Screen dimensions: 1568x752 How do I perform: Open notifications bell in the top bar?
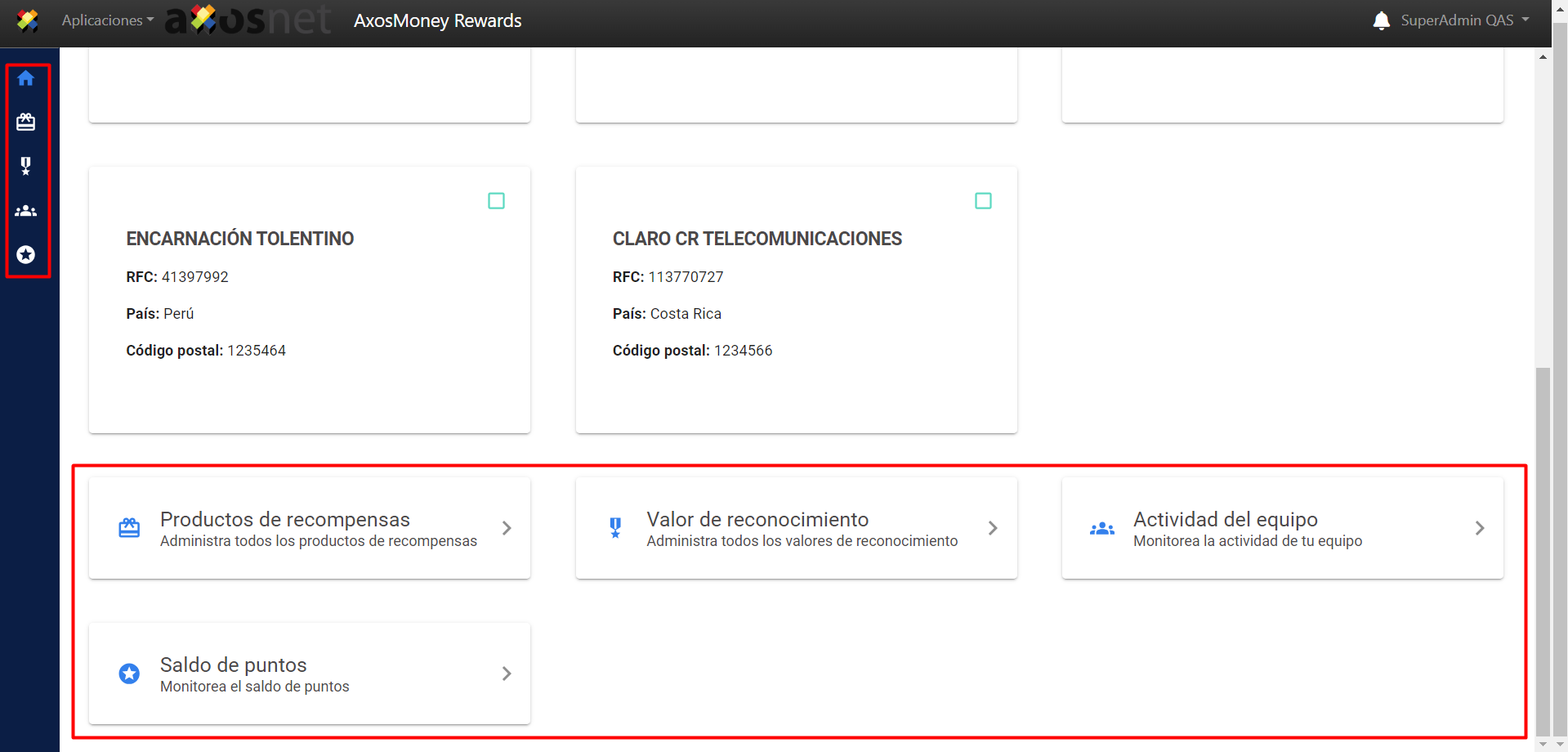coord(1381,21)
